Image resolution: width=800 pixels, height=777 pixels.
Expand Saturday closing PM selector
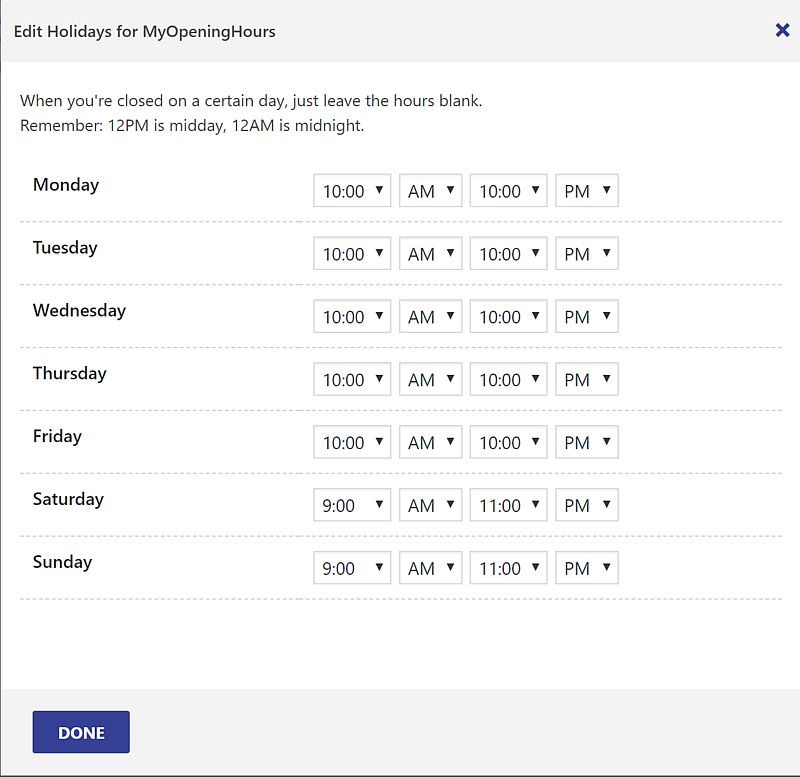(x=587, y=505)
